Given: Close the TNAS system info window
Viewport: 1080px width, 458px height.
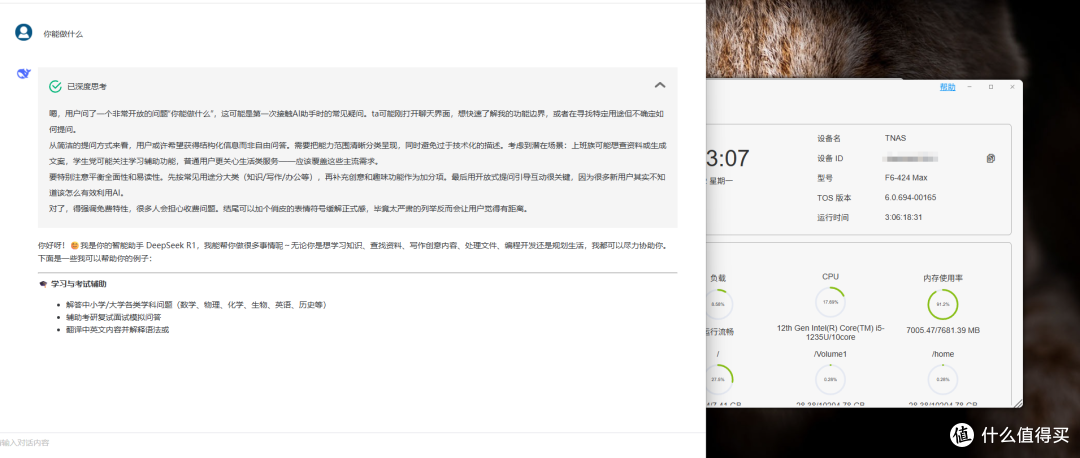Looking at the screenshot, I should (x=1012, y=87).
